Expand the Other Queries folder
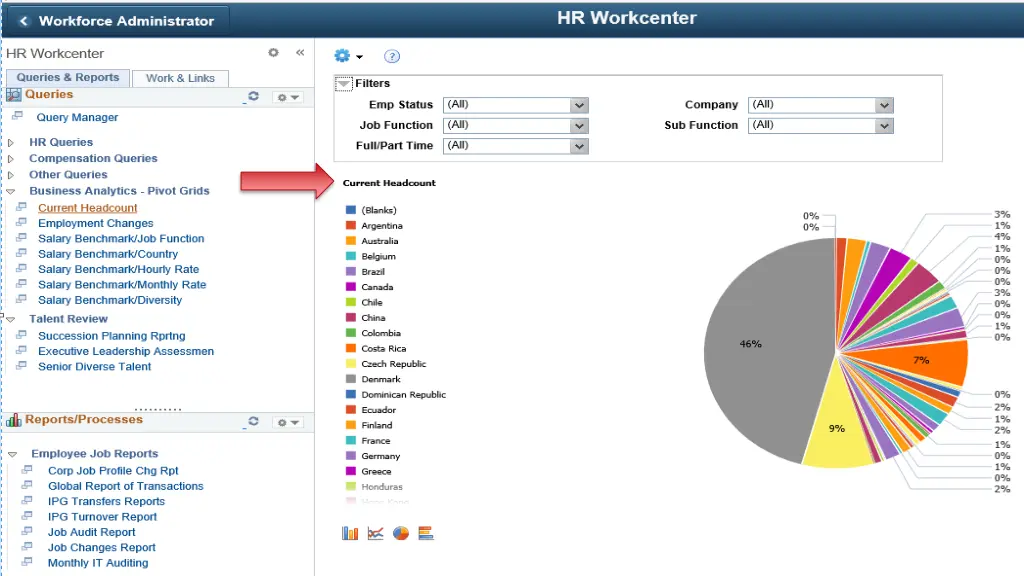 click(10, 175)
